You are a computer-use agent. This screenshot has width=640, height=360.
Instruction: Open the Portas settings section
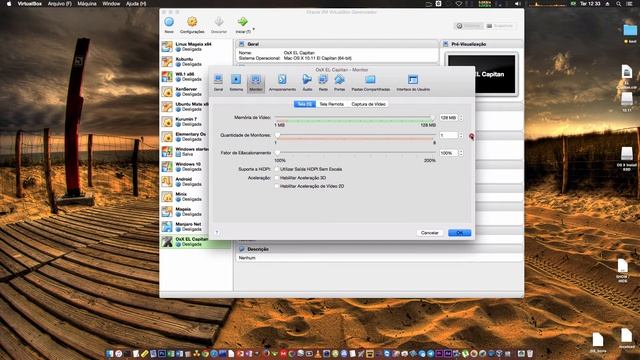point(339,82)
